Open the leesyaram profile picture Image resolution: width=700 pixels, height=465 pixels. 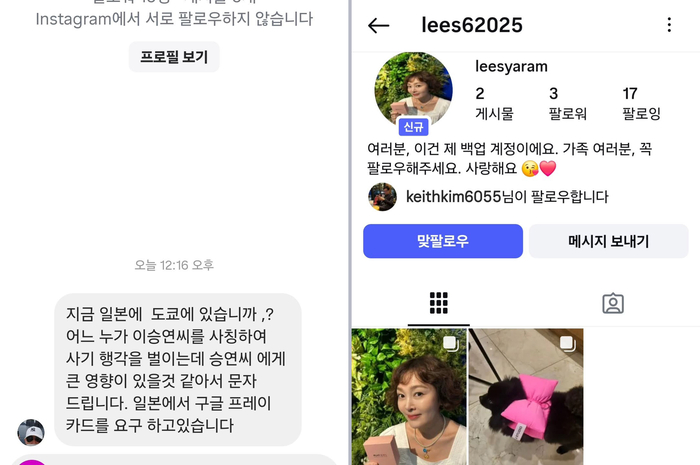tap(413, 89)
